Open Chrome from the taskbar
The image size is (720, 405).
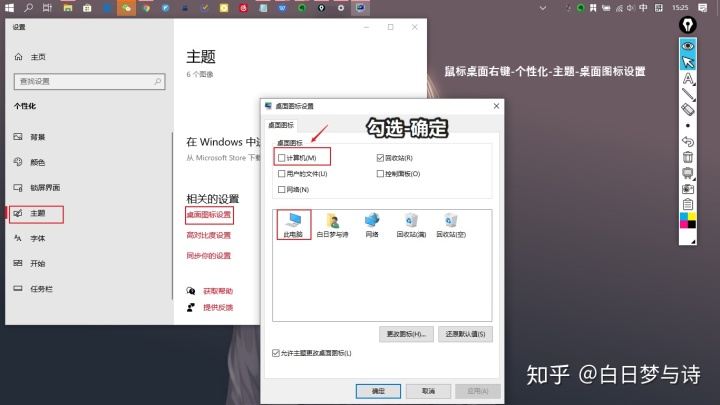tap(146, 8)
